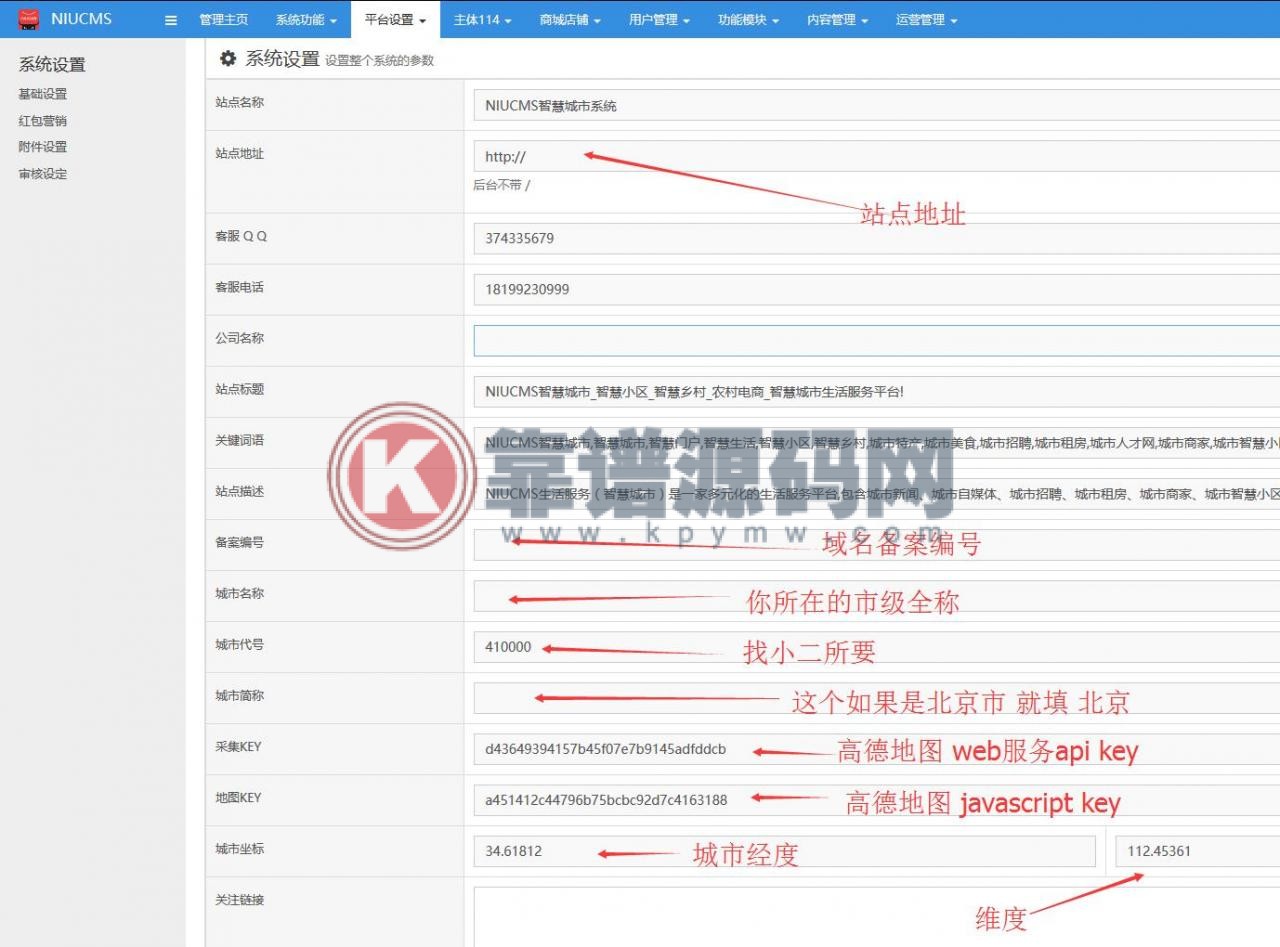
Task: Expand the 用户管理 dropdown menu
Action: (x=659, y=20)
